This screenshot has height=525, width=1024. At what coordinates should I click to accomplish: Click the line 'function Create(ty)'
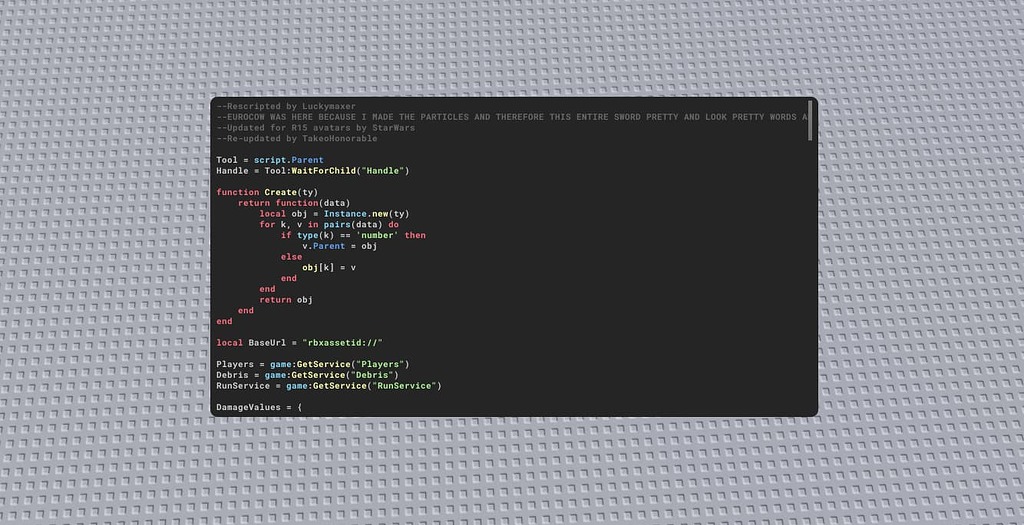(x=267, y=192)
